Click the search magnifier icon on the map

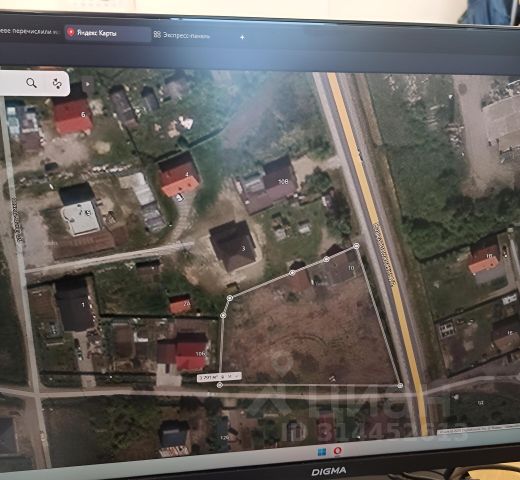[31, 83]
